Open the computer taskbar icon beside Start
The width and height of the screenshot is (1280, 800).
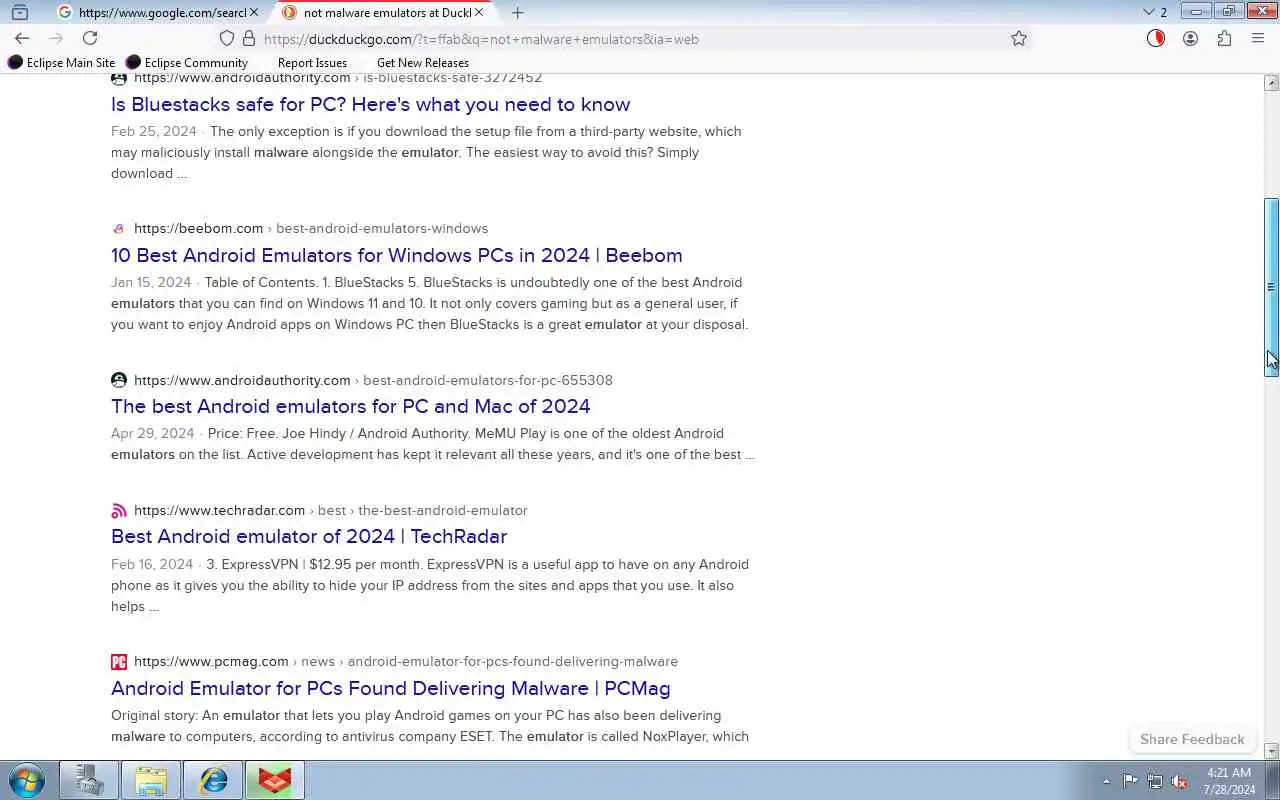89,780
